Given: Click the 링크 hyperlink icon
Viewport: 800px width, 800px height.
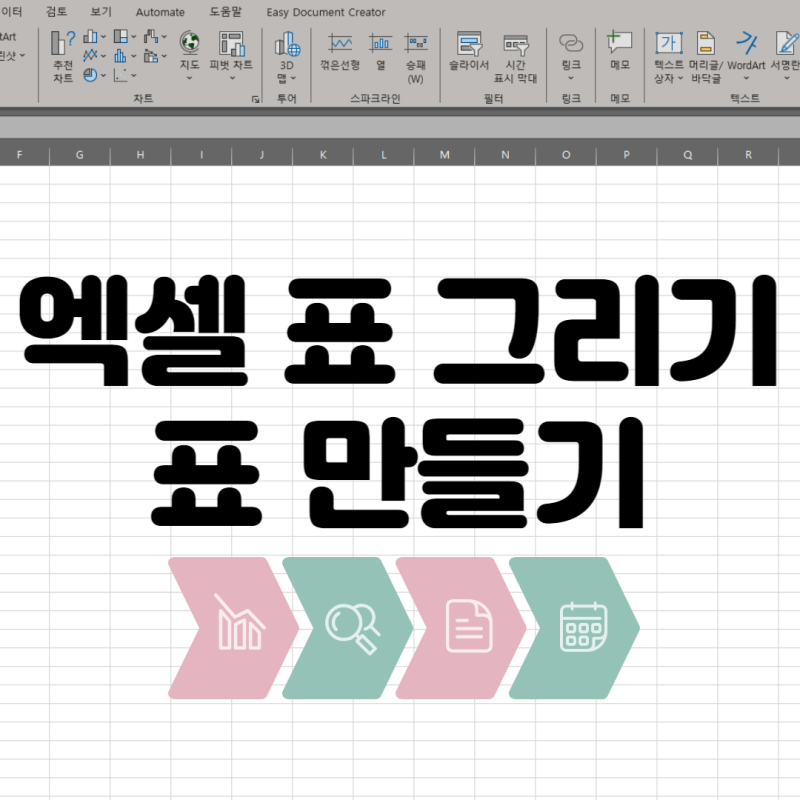Looking at the screenshot, I should click(571, 43).
